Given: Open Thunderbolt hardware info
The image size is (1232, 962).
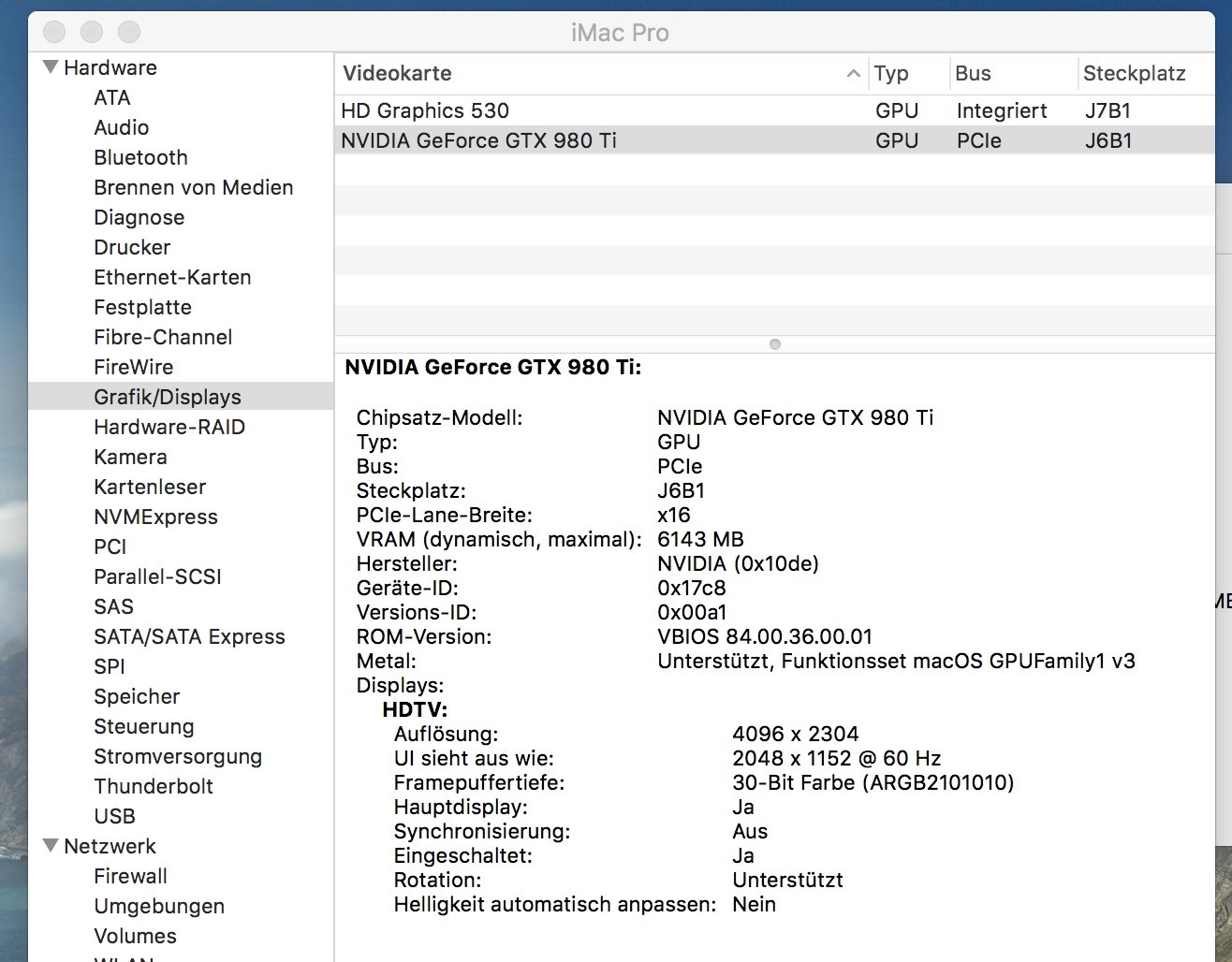Looking at the screenshot, I should [x=153, y=786].
